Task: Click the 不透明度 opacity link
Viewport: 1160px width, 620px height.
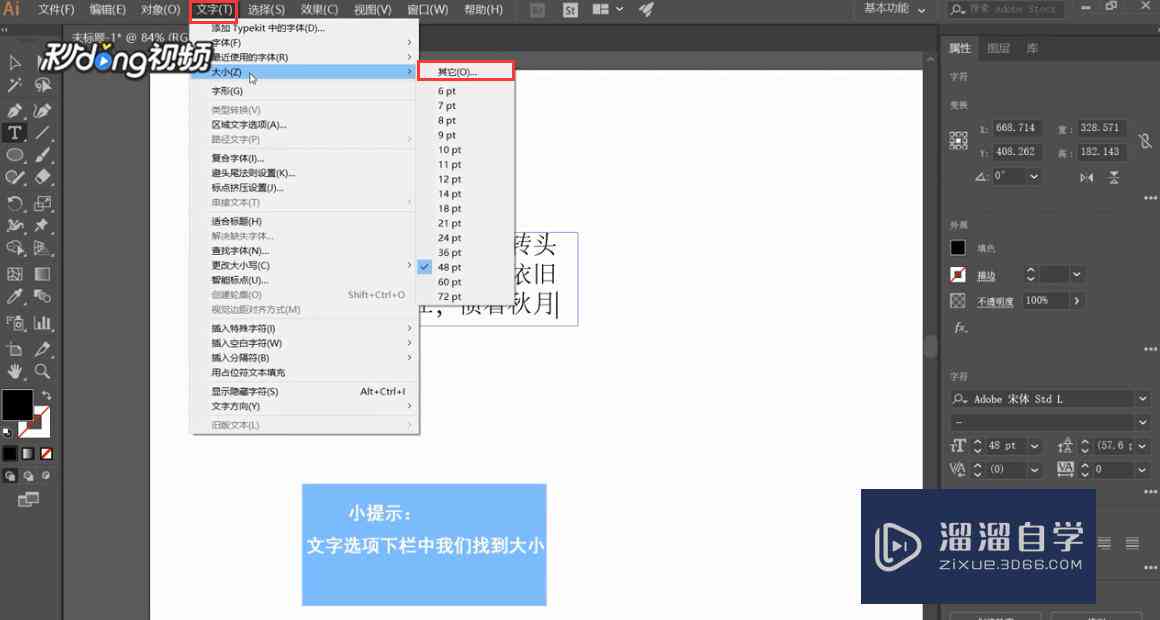Action: click(x=995, y=302)
